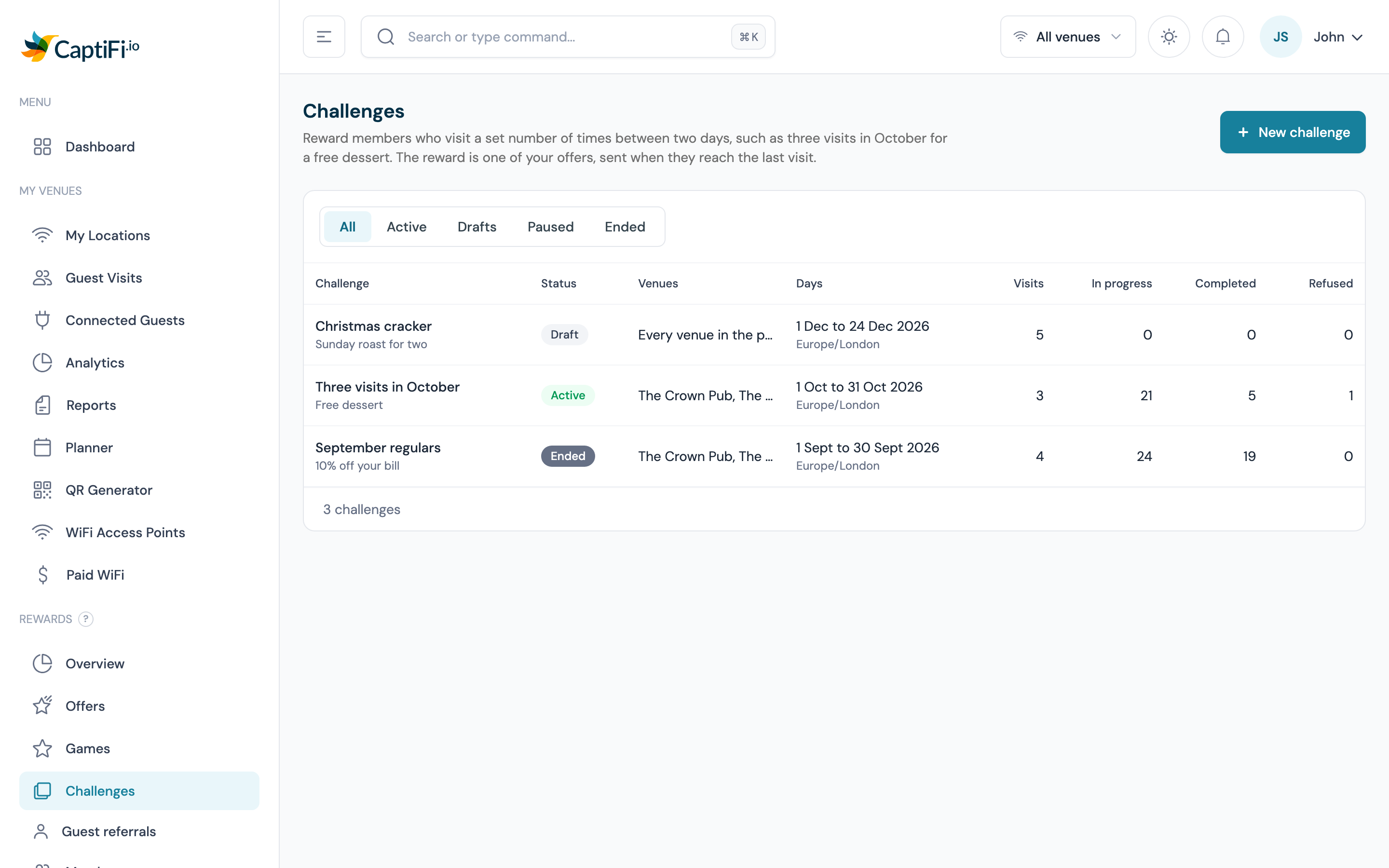Click the QR Generator icon
The image size is (1389, 868).
[x=42, y=490]
